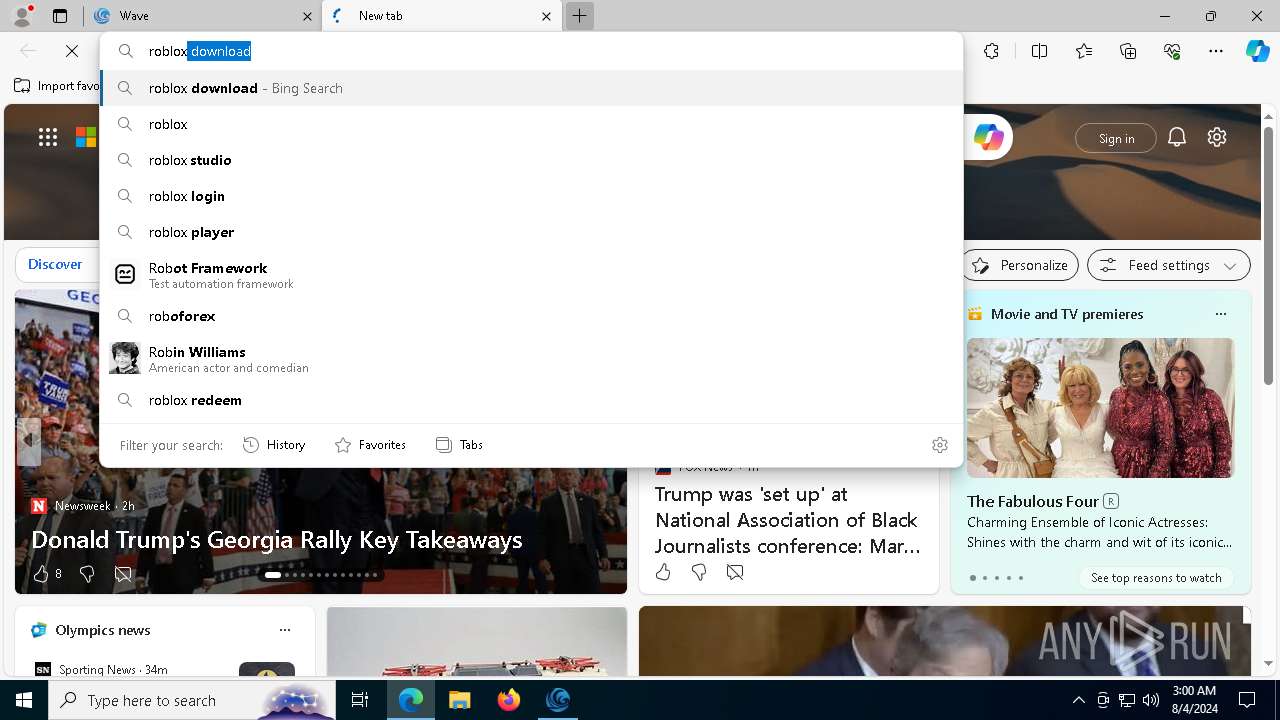Filter search by History
The image size is (1280, 720).
[274, 445]
